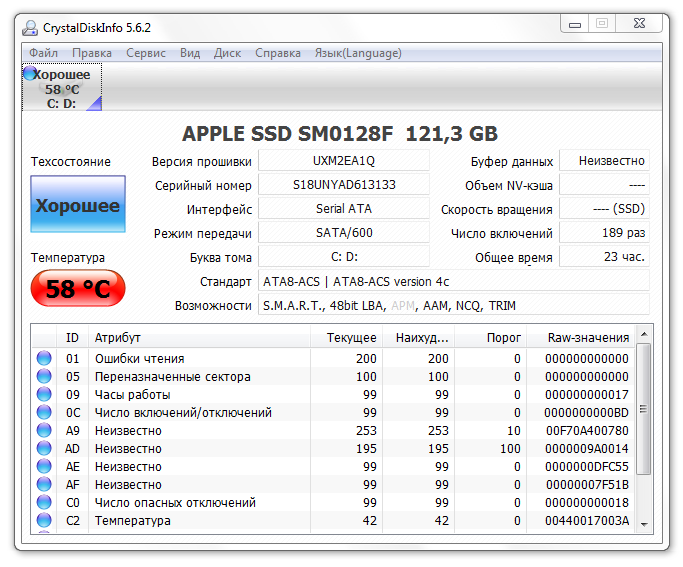Click the raw value 00440017003A
The height and width of the screenshot is (567, 683).
[587, 520]
